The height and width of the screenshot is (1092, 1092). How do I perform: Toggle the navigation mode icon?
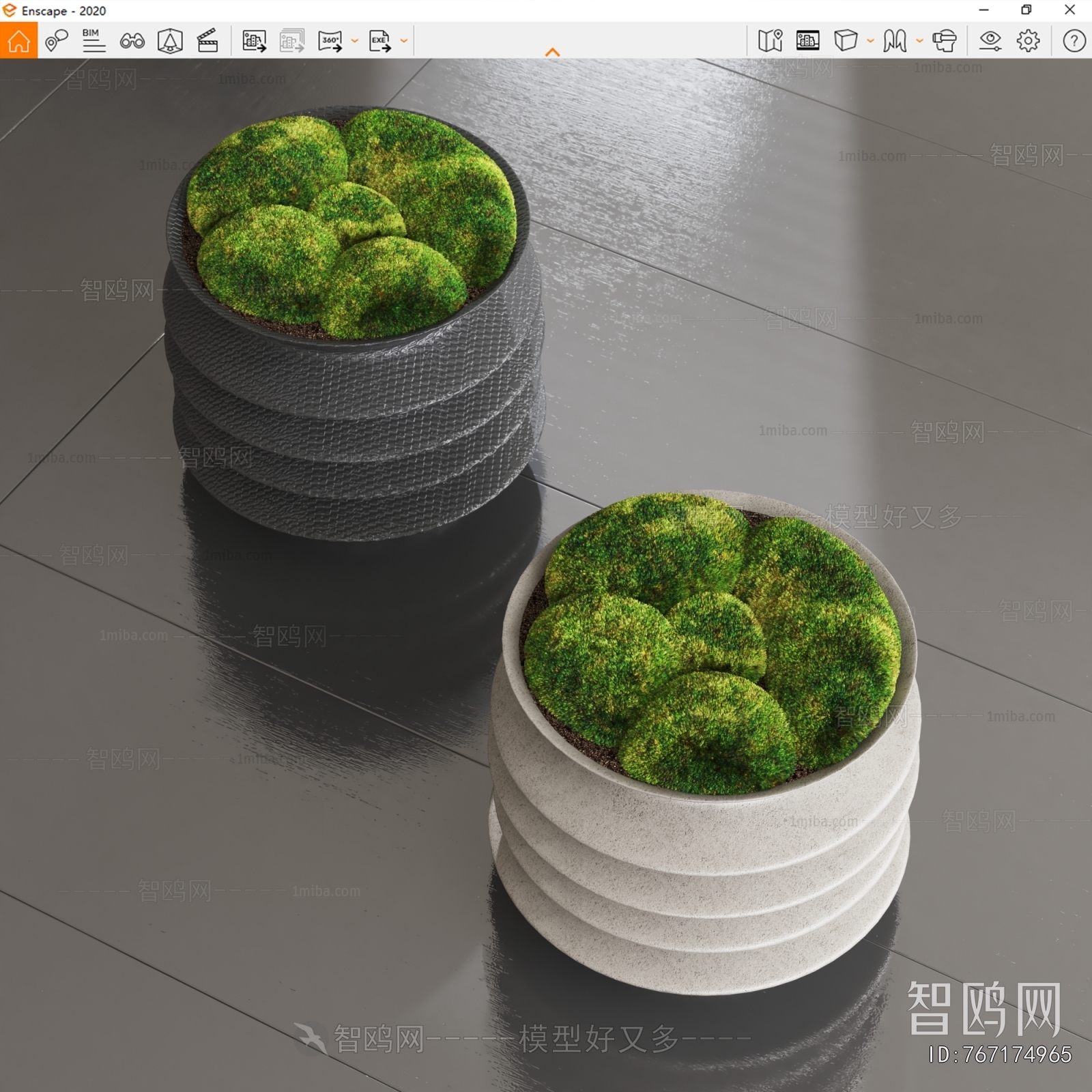click(895, 41)
